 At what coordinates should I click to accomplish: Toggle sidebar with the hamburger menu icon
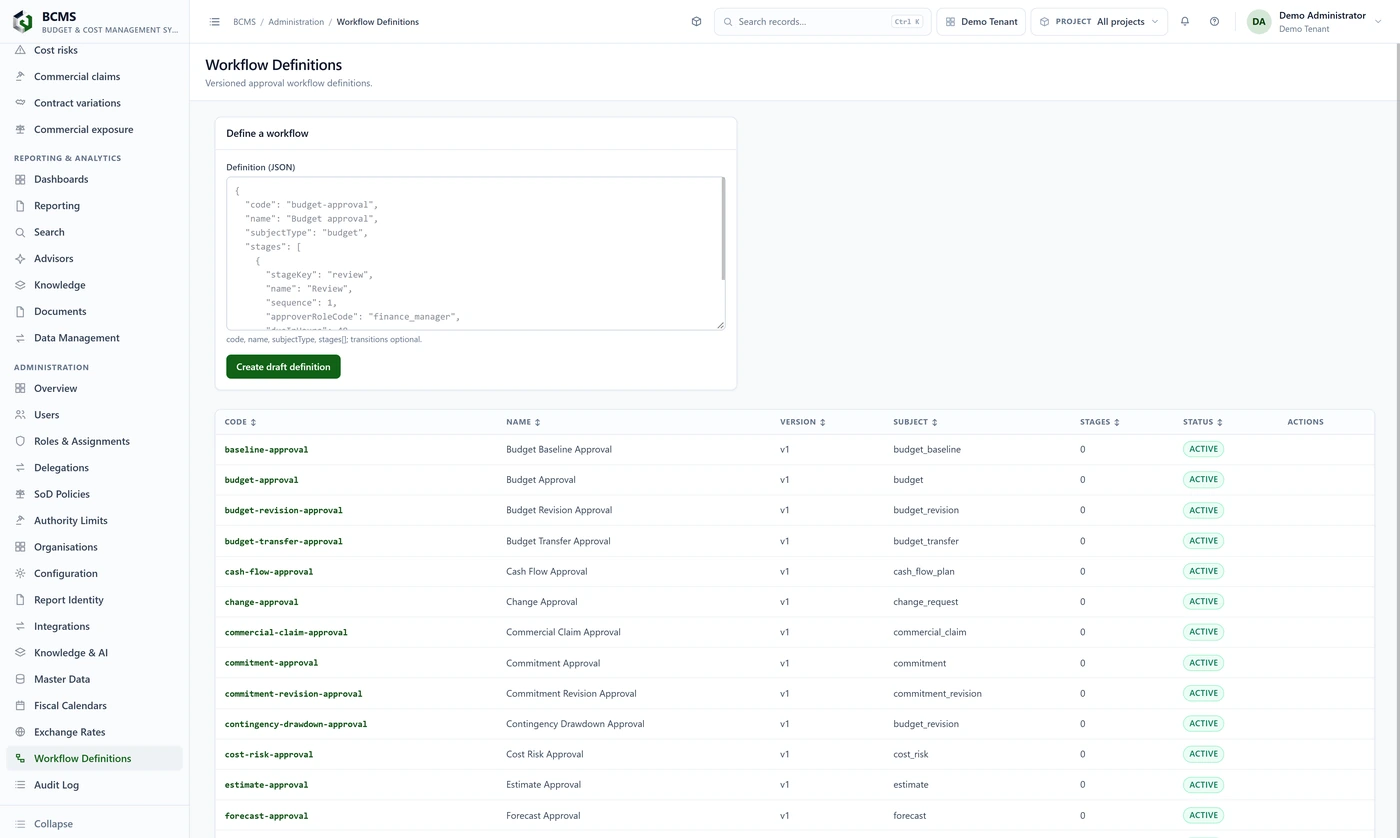215,21
